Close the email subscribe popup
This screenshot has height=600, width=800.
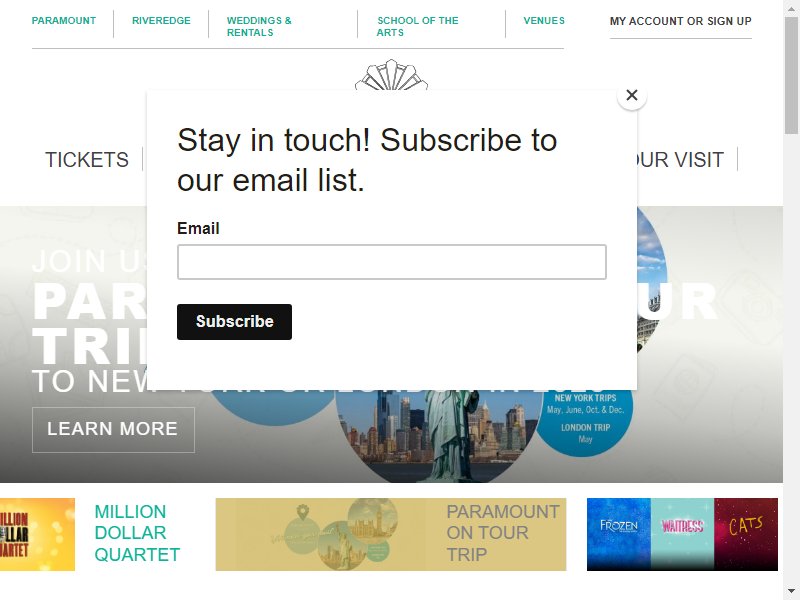pos(632,95)
